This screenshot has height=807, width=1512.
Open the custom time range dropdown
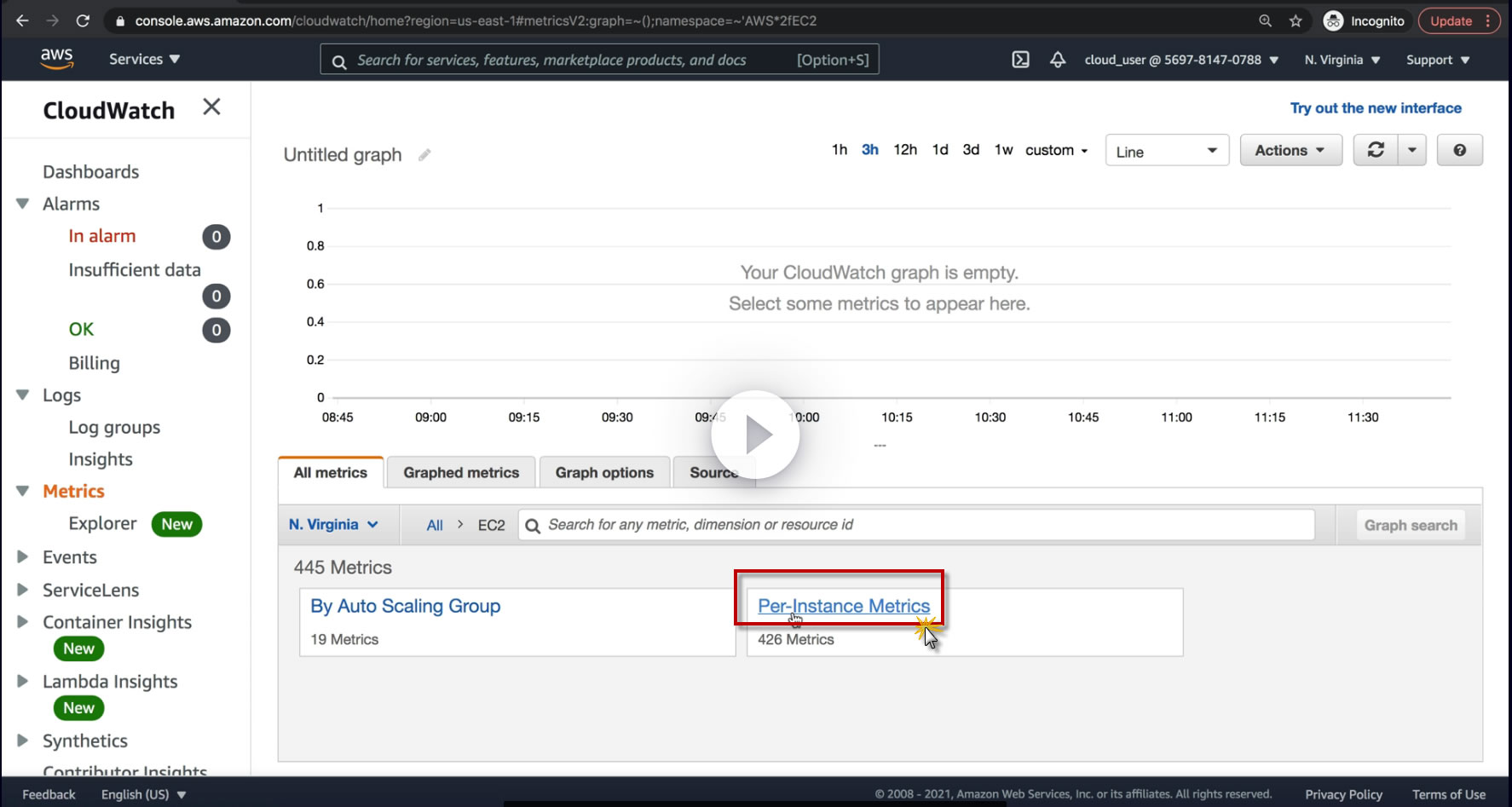pyautogui.click(x=1057, y=150)
